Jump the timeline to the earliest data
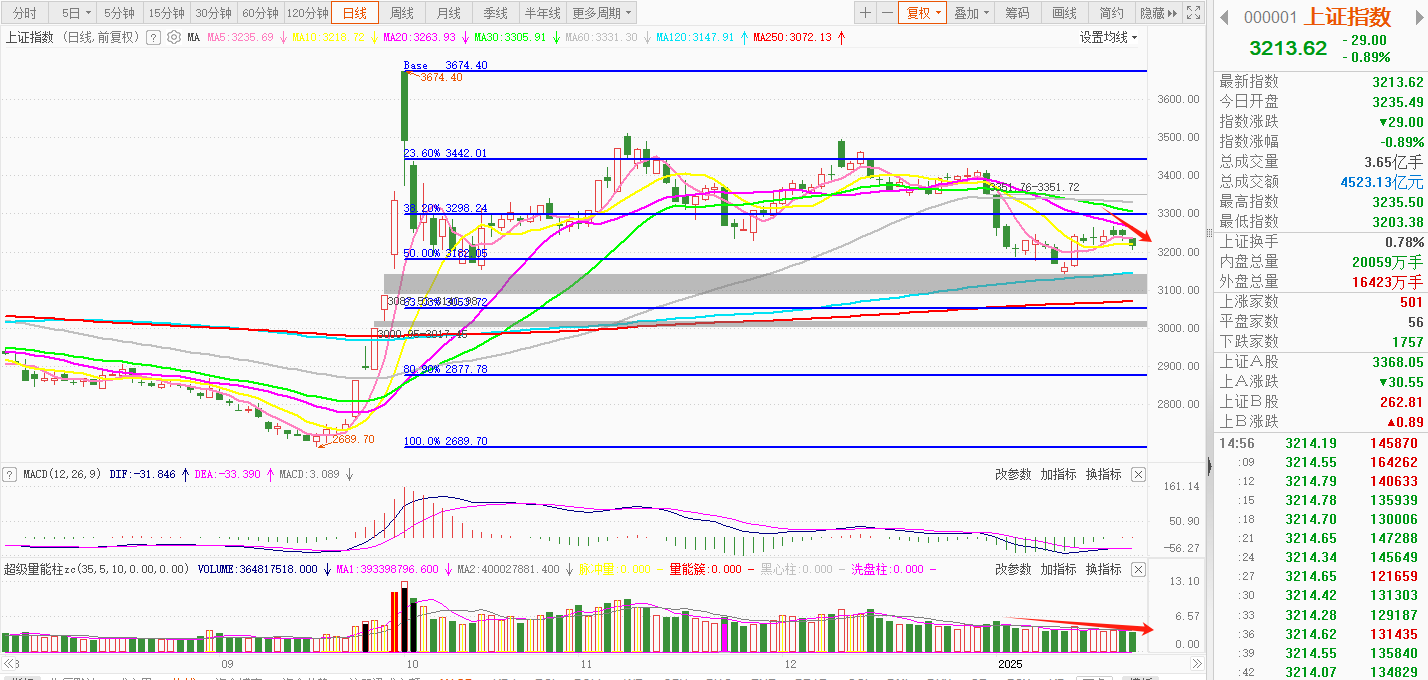 tap(10, 663)
